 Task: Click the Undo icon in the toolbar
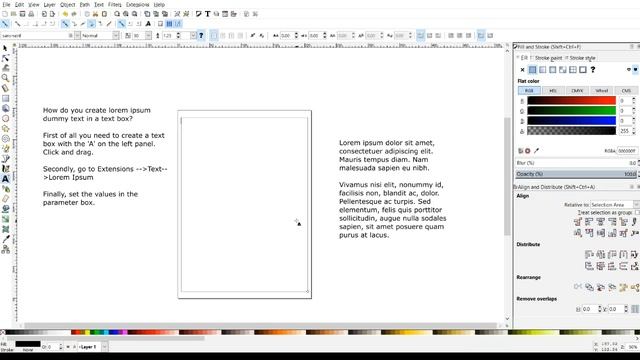[x=65, y=14]
